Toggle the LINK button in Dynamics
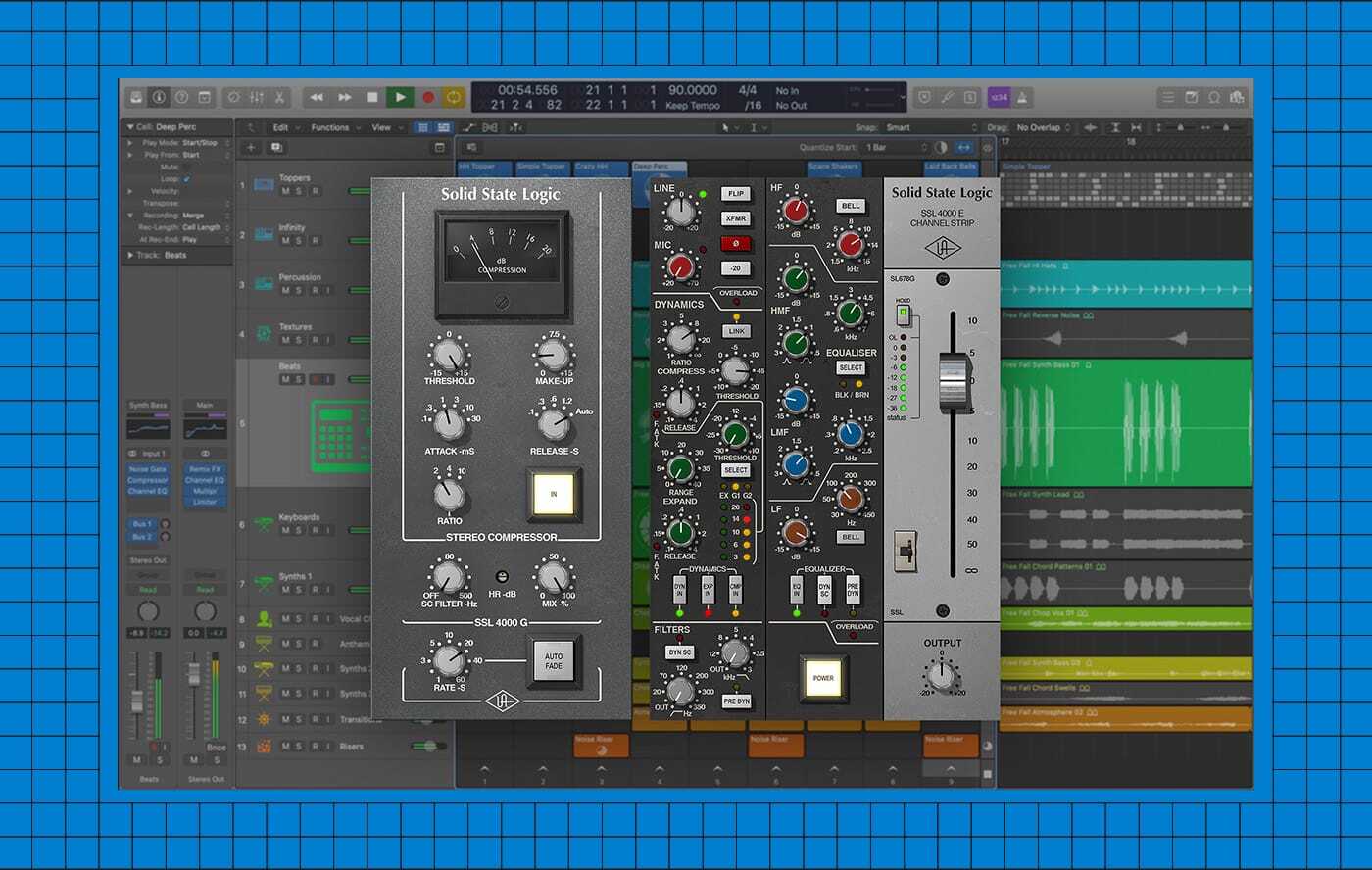1372x870 pixels. [736, 331]
